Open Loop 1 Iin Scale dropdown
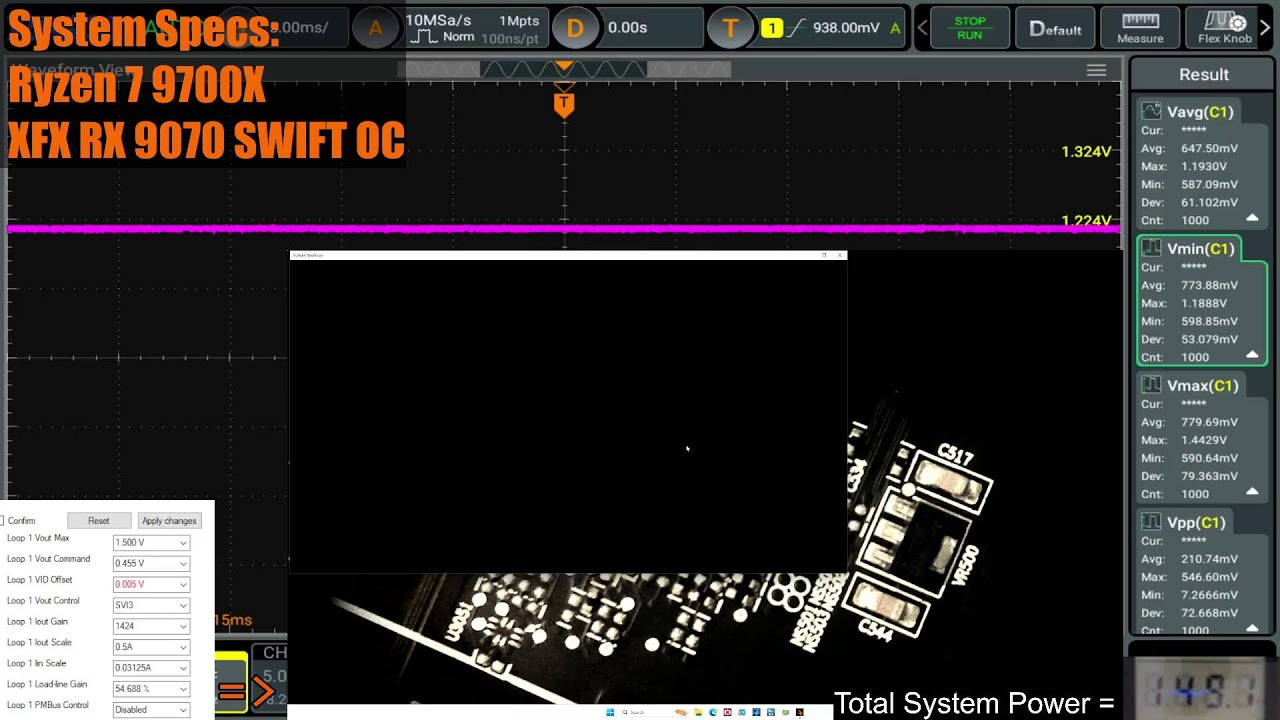1280x720 pixels. (x=151, y=668)
